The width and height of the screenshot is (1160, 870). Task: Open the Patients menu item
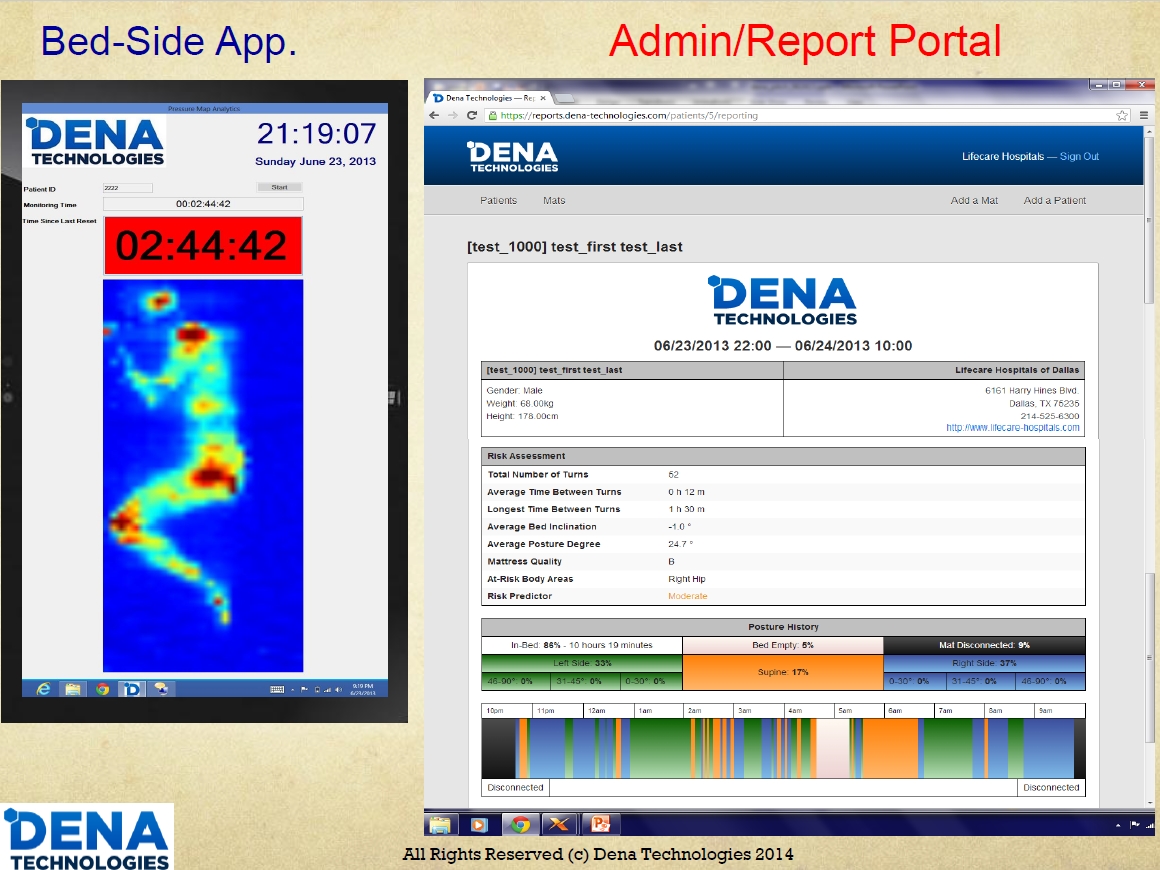[499, 200]
